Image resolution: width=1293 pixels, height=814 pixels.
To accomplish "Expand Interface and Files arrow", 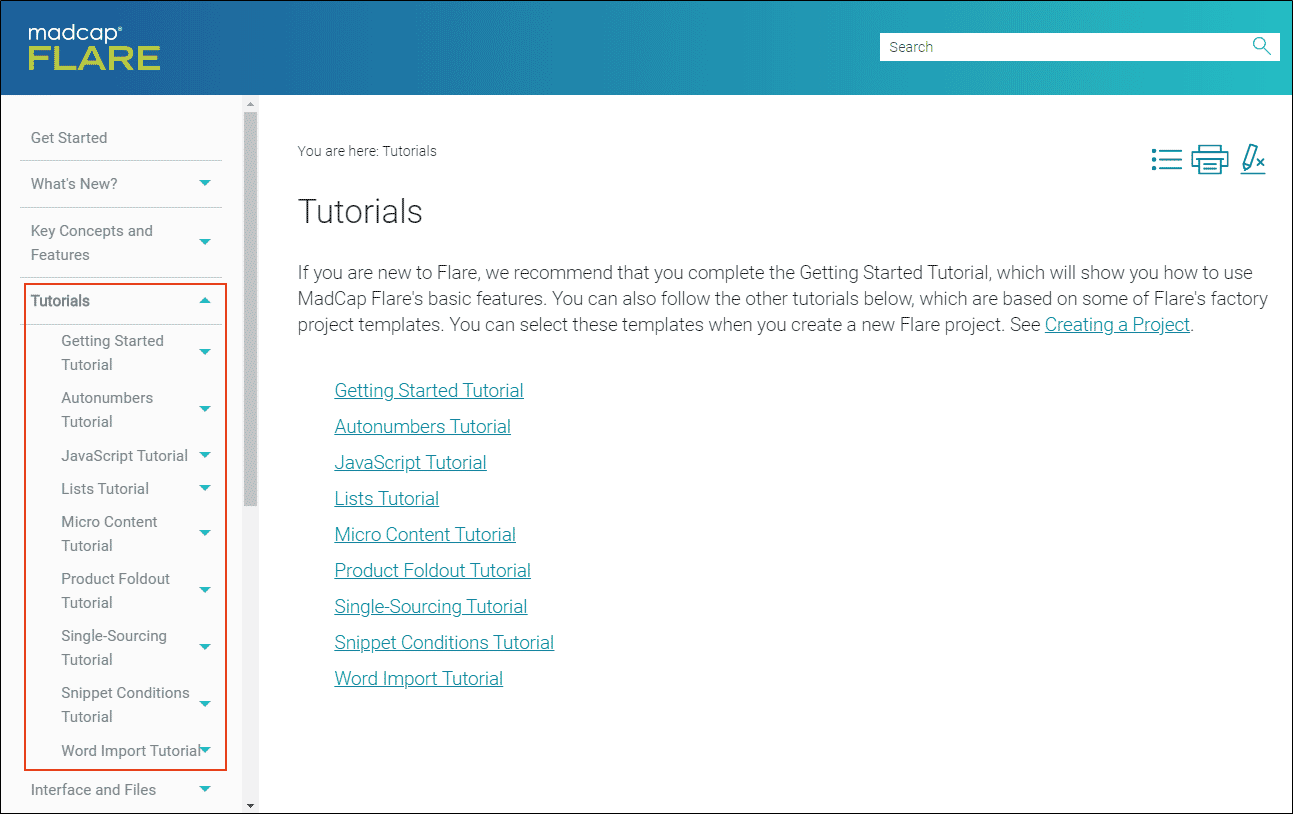I will (205, 789).
